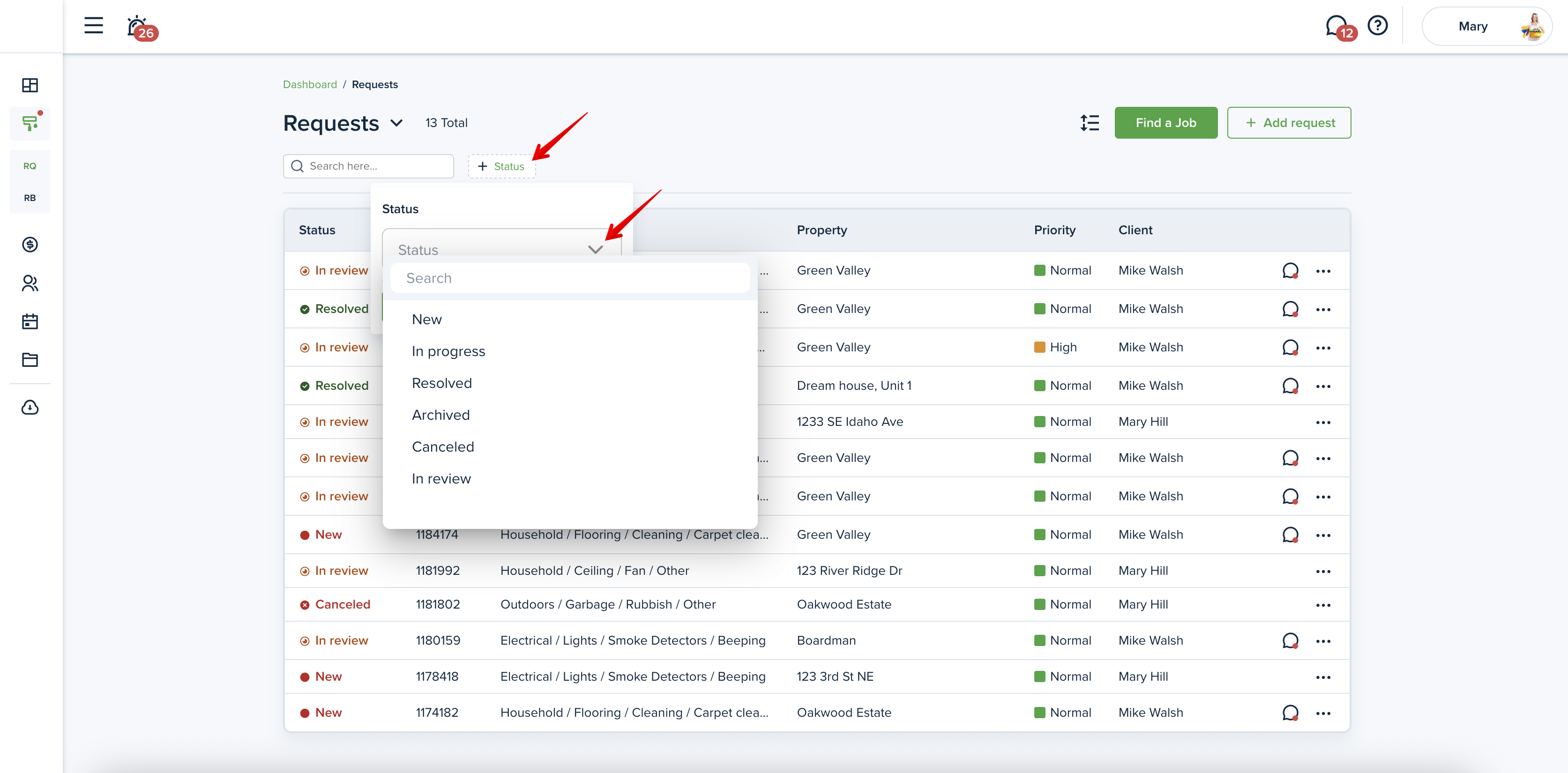The image size is (1568, 773).
Task: Click the sort/list view icon beside Find a Job
Action: (x=1090, y=123)
